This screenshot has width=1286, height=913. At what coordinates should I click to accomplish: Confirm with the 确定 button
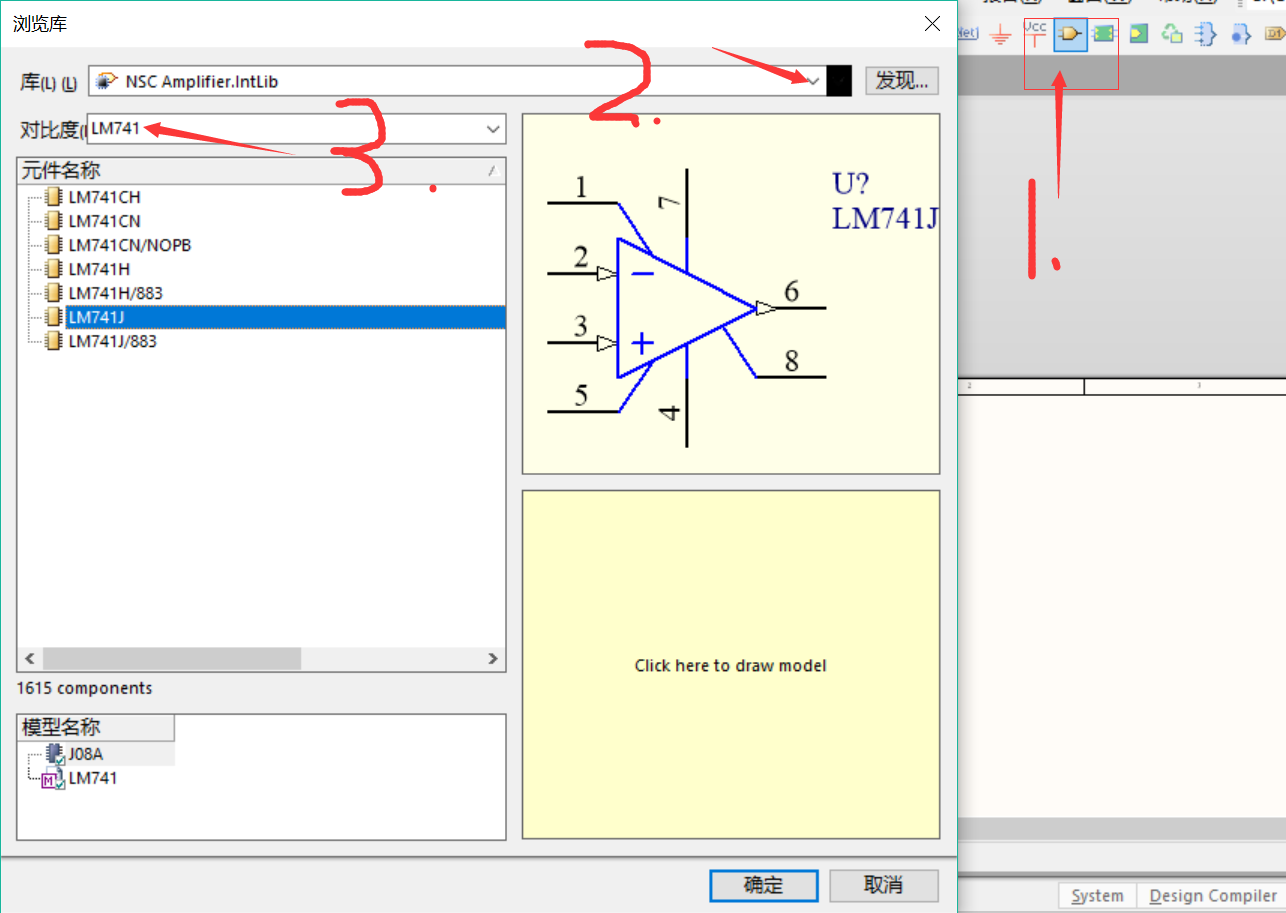[764, 885]
